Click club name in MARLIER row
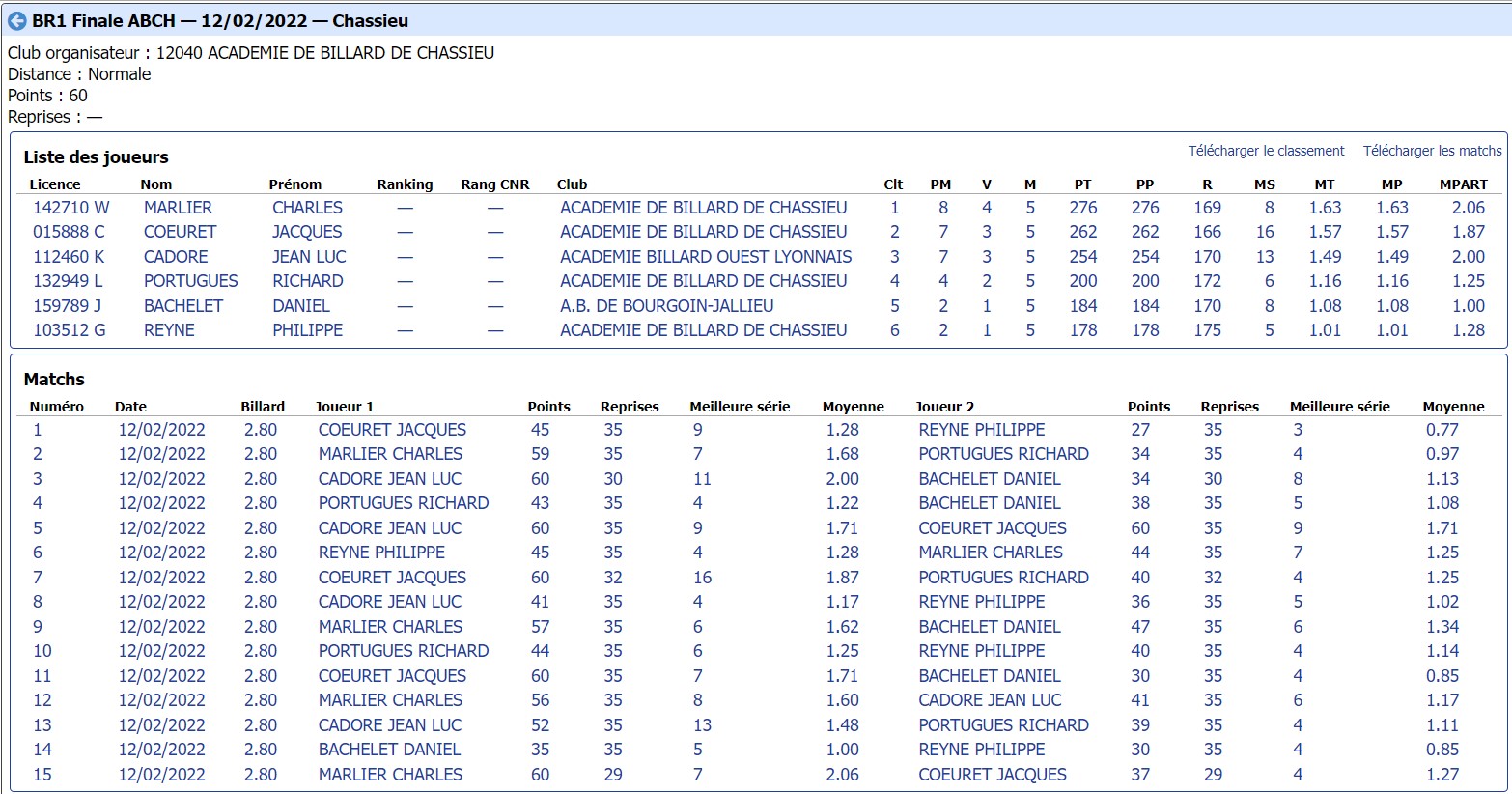Image resolution: width=1512 pixels, height=794 pixels. [x=704, y=208]
